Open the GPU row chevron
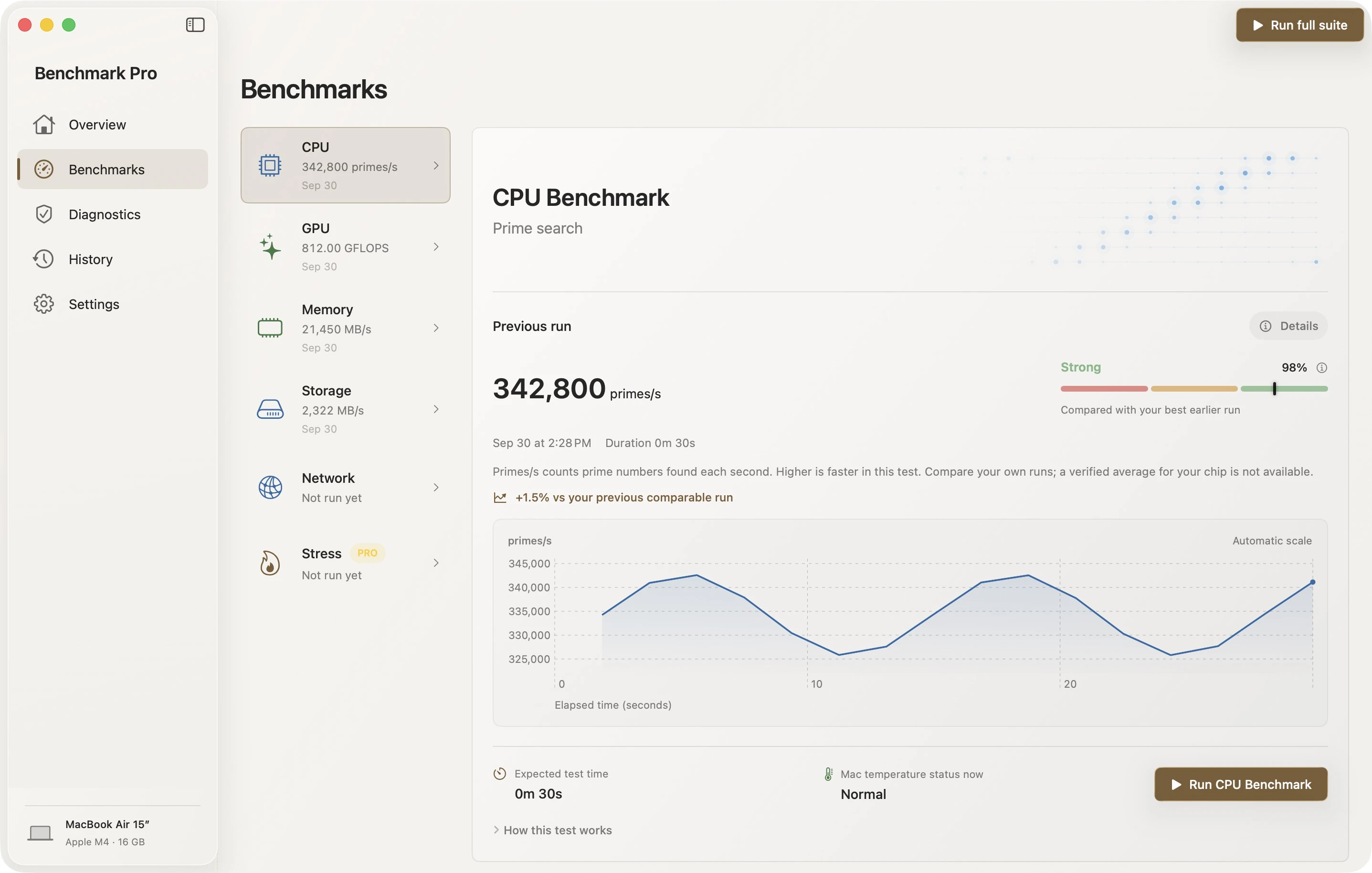Screen dimensions: 1372x873 [x=436, y=247]
